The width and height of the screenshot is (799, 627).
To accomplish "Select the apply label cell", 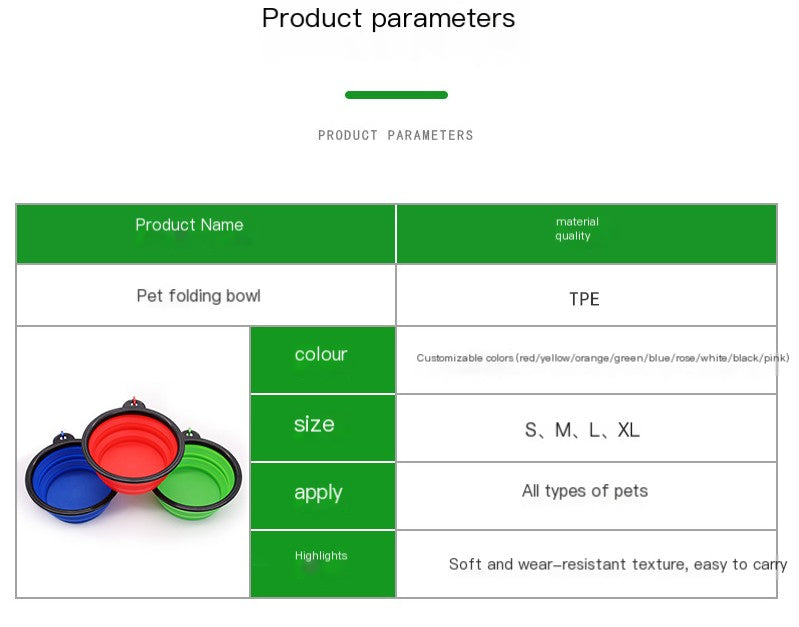I will point(323,496).
